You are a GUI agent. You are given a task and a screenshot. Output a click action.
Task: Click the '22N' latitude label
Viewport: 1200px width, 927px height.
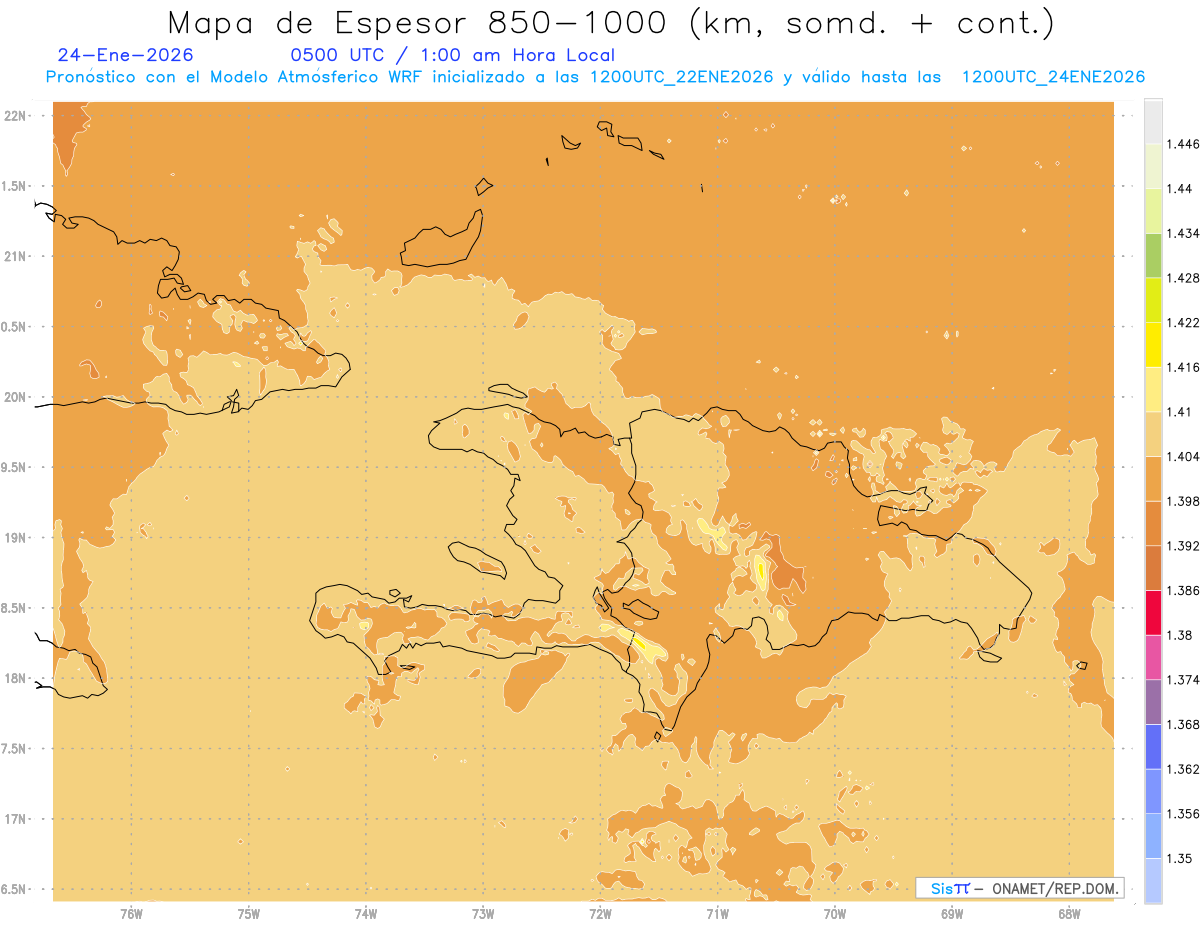[x=17, y=115]
